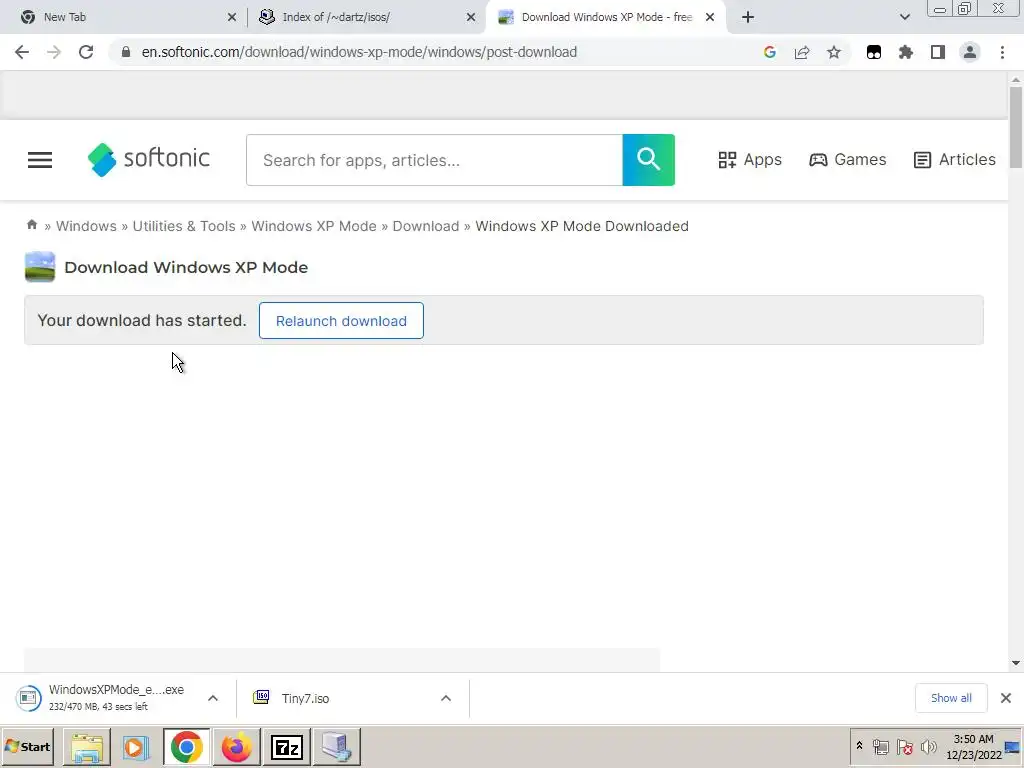This screenshot has width=1024, height=768.
Task: Show hidden tray icons arrow
Action: (859, 746)
